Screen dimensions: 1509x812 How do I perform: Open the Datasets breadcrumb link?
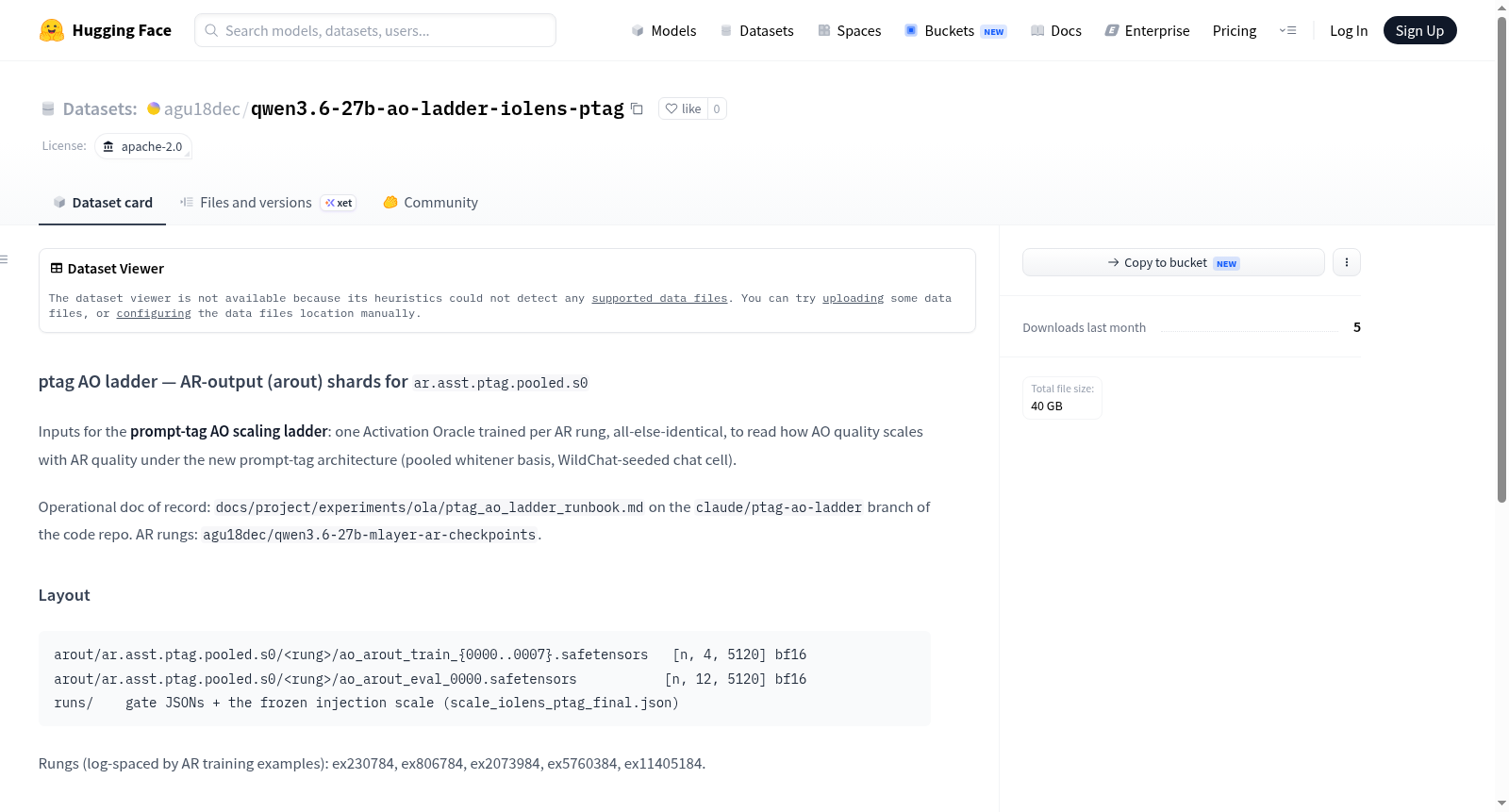click(100, 109)
